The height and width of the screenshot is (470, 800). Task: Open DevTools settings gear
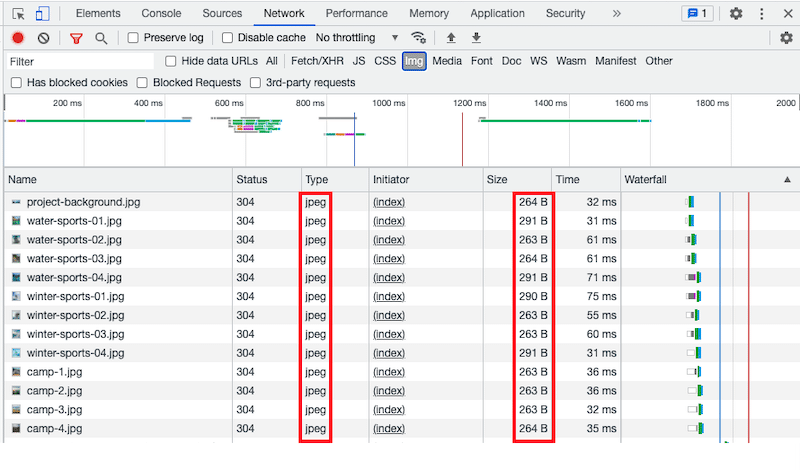(736, 14)
